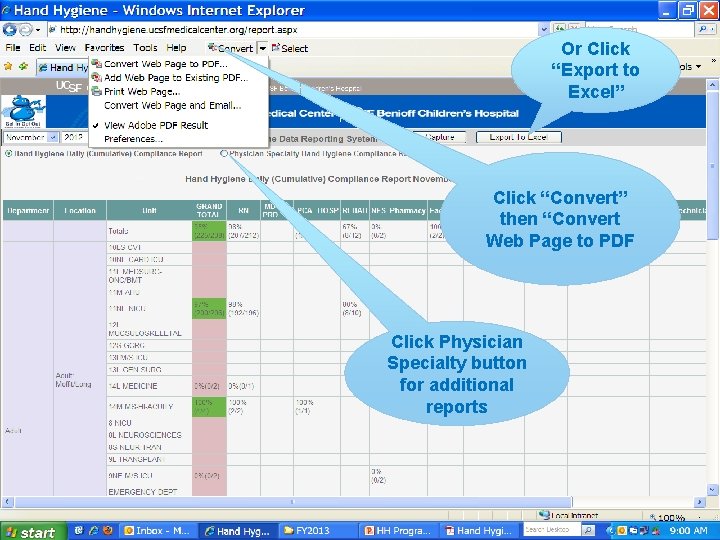This screenshot has height=540, width=720.
Task: Open the Convert dropdown arrow
Action: [x=262, y=48]
